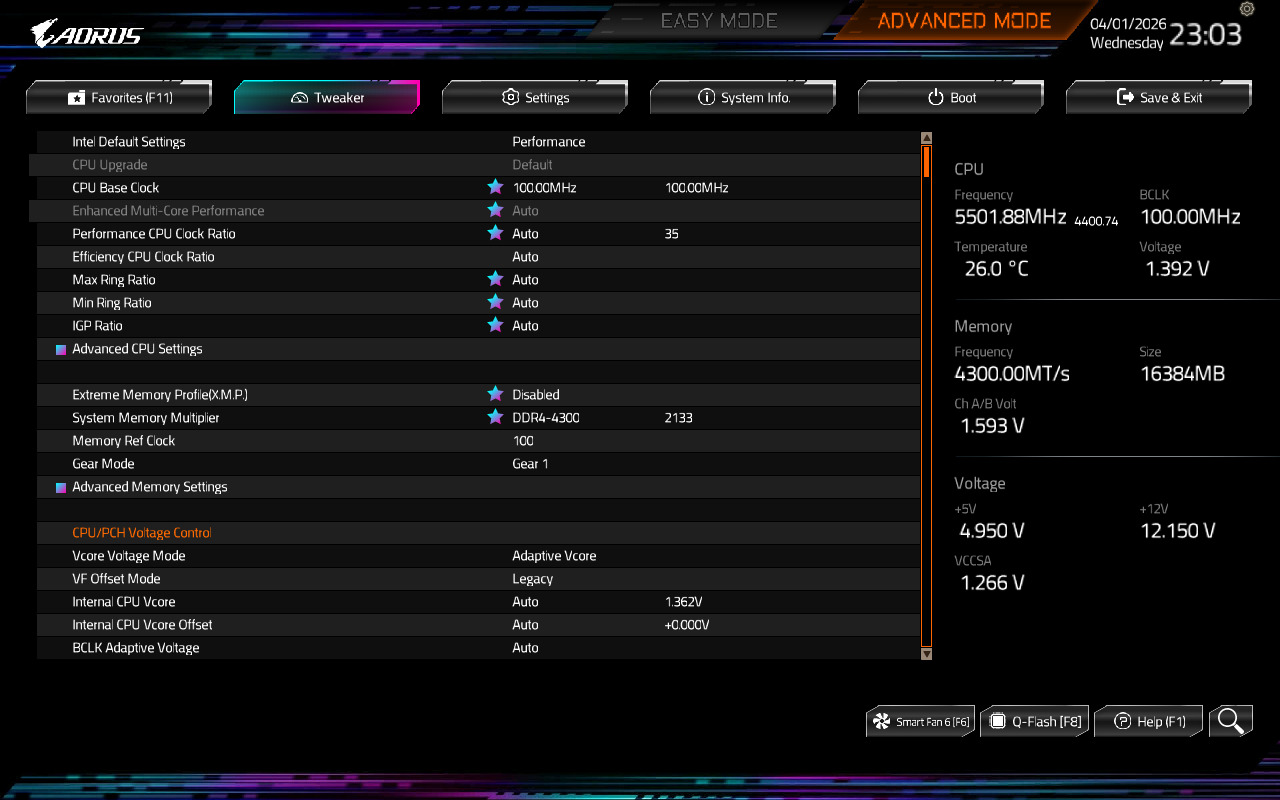Click scrollbar up arrow in settings list
Viewport: 1280px width, 800px height.
point(926,138)
